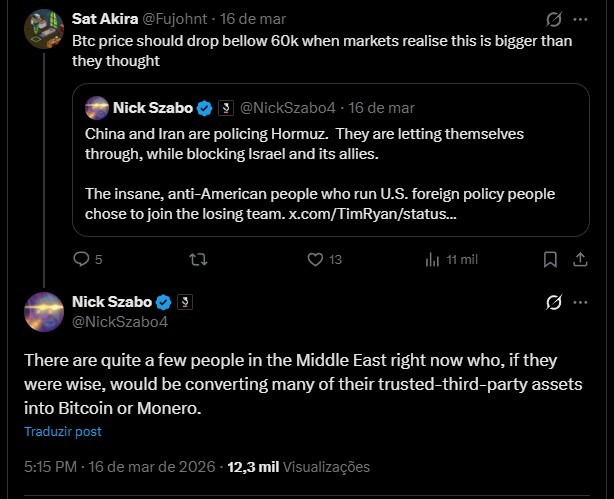614x499 pixels.
Task: Reply to Sat Akira's tweet
Action: click(x=83, y=259)
